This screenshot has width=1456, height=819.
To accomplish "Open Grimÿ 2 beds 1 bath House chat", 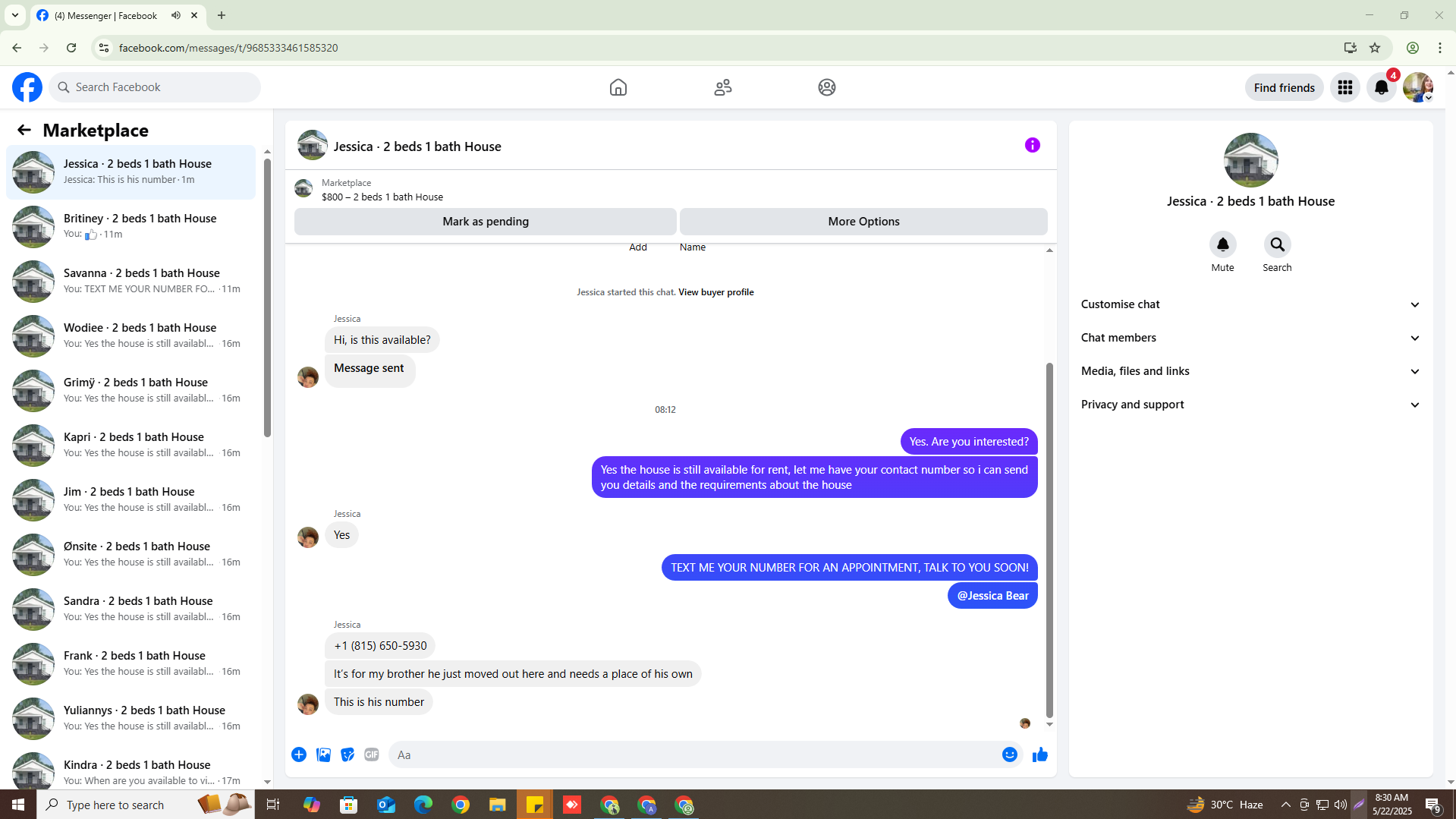I will (x=131, y=390).
